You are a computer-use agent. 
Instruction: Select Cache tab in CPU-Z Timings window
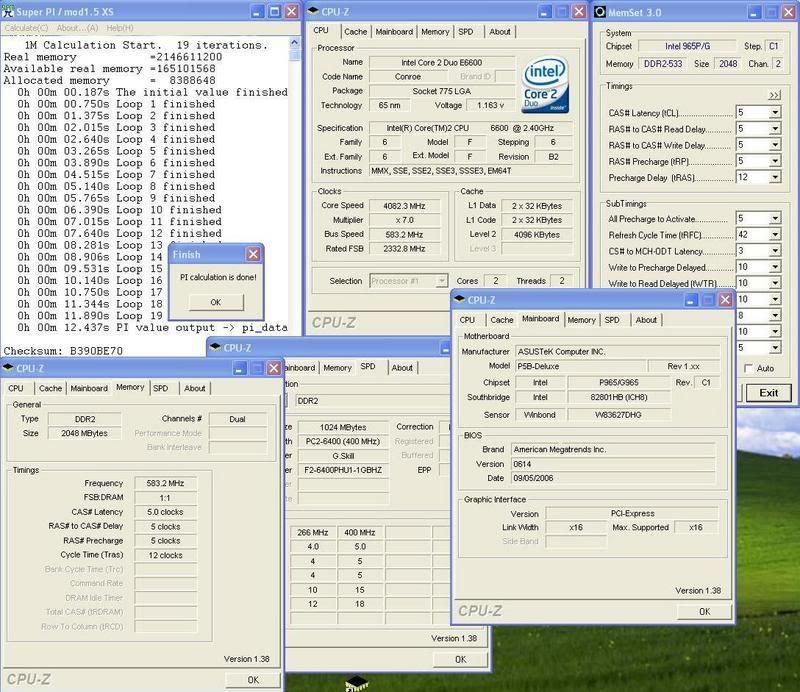tap(50, 388)
